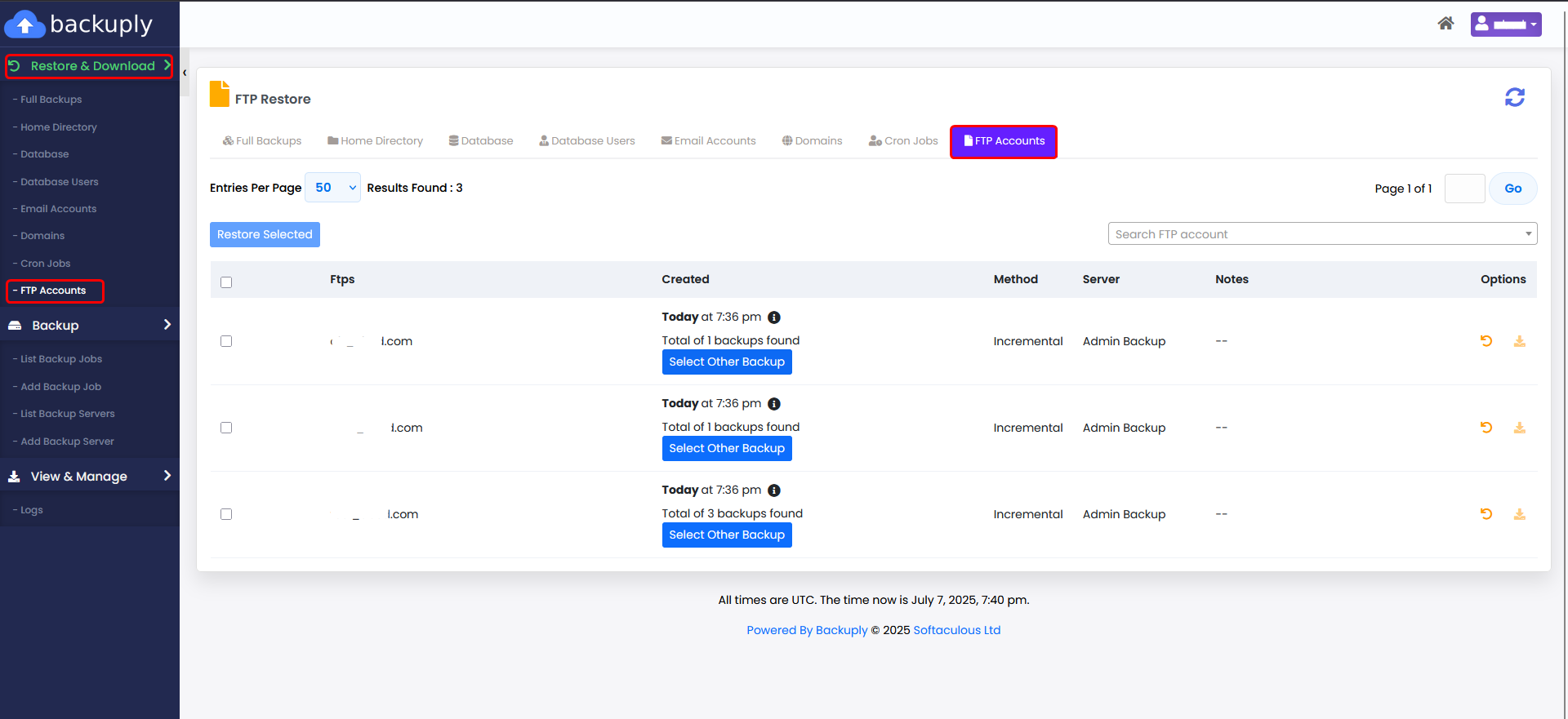Viewport: 1568px width, 719px height.
Task: Expand the View & Manage section chevron
Action: 167,476
